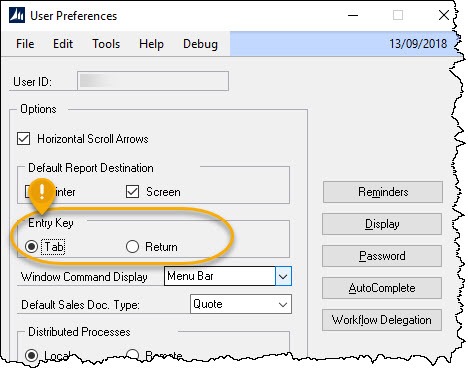Uncheck the Screen report destination checkbox

point(132,192)
